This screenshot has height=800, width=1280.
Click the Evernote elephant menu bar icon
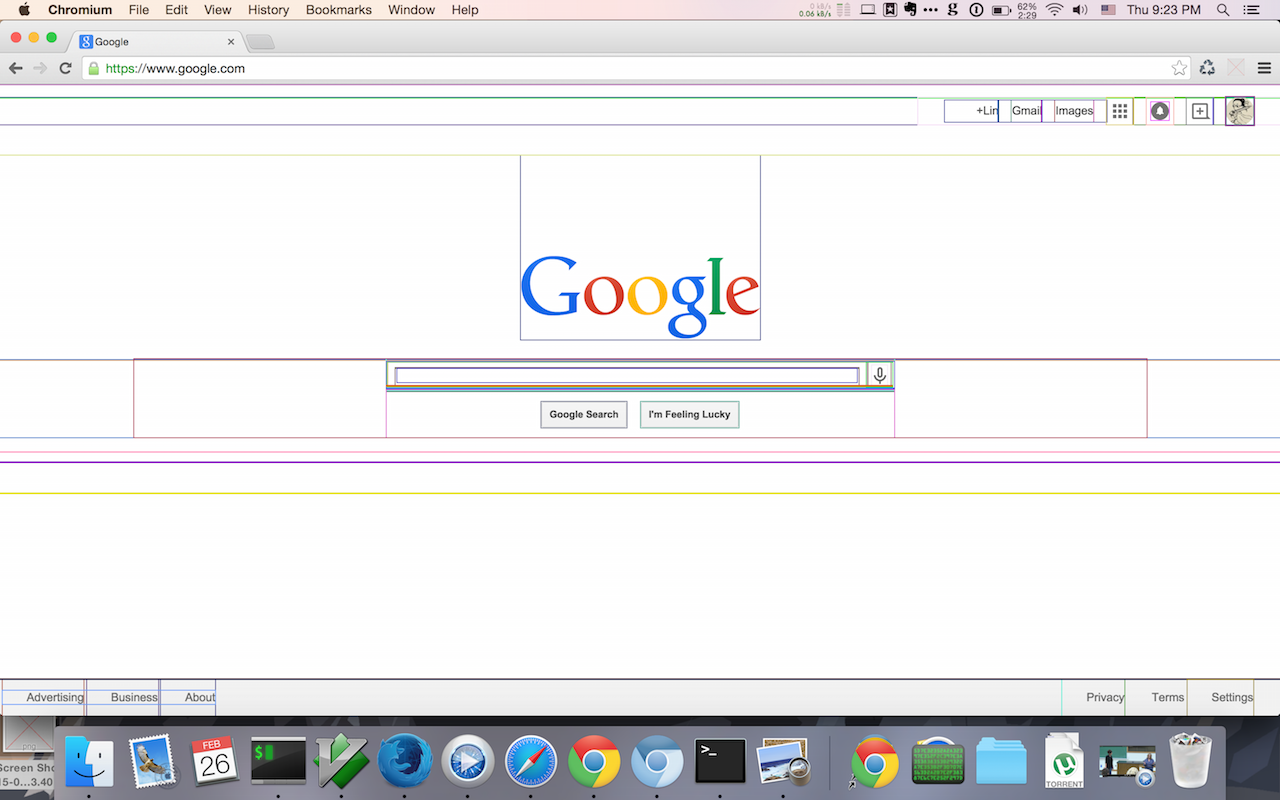pyautogui.click(x=910, y=10)
